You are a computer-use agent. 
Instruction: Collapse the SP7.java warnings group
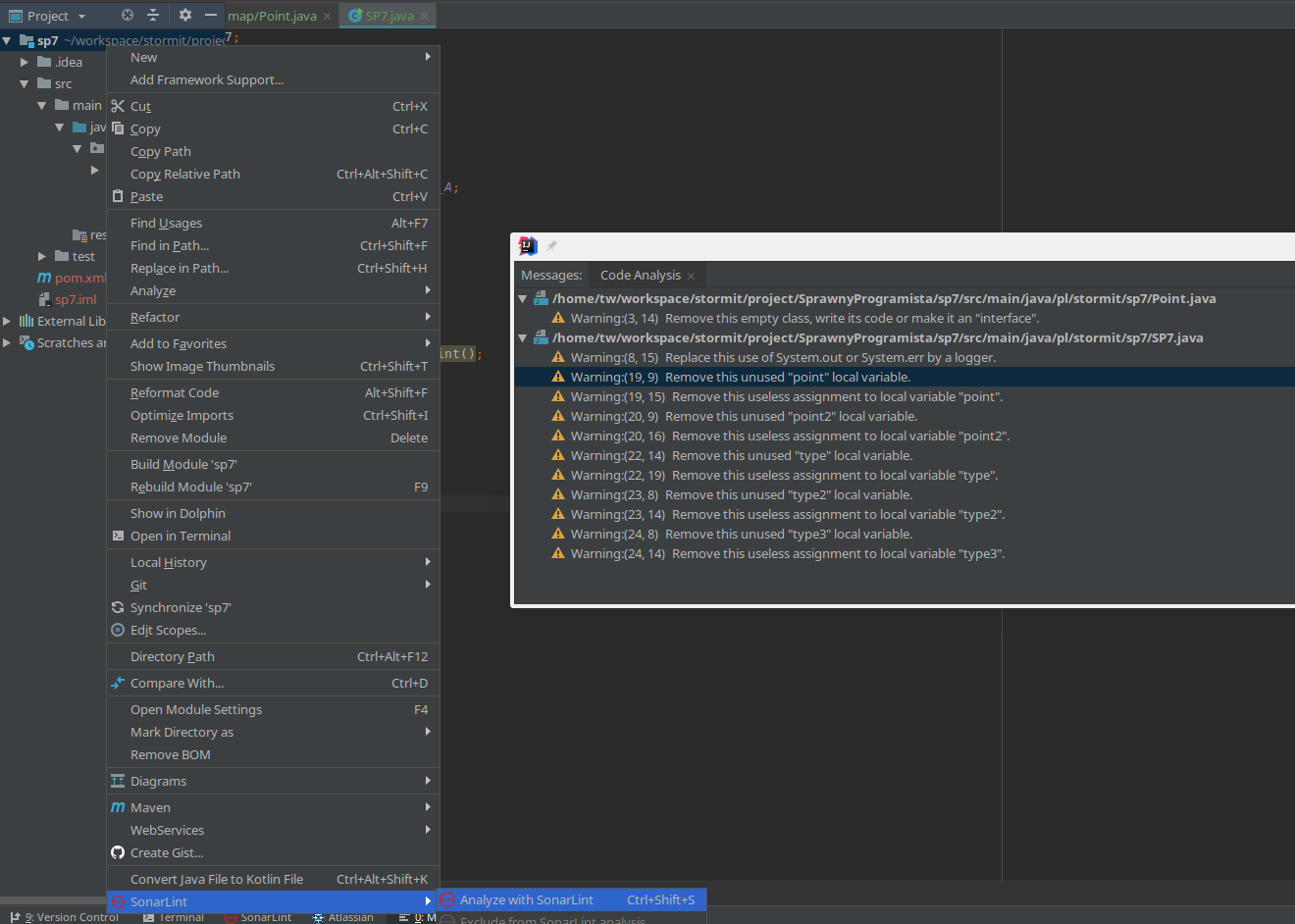coord(523,338)
